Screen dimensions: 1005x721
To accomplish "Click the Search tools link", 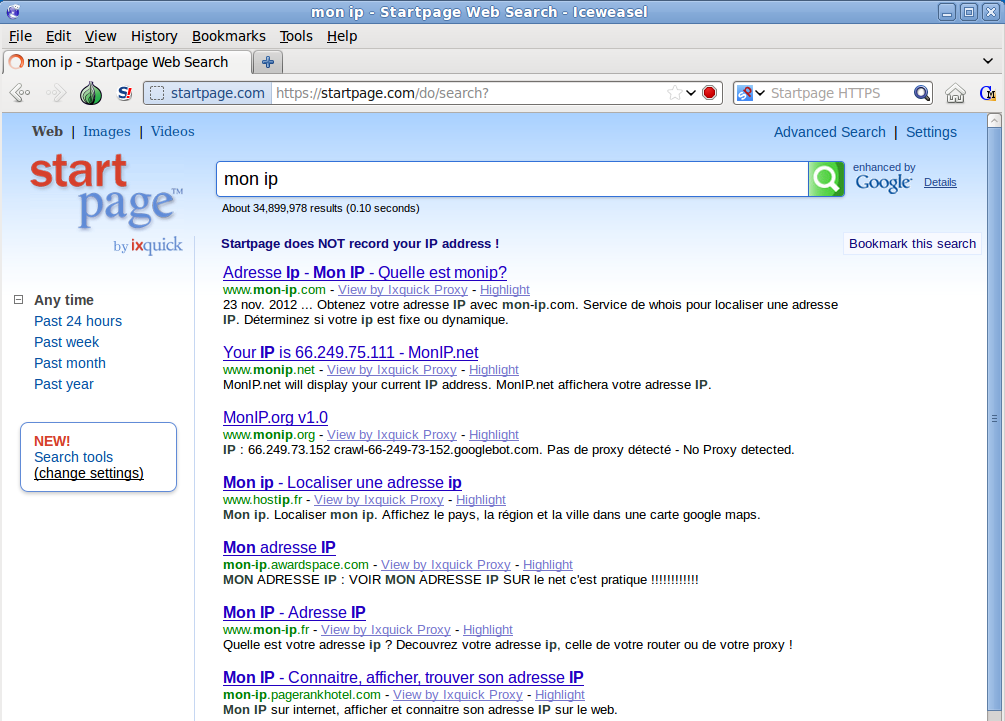I will pyautogui.click(x=73, y=457).
